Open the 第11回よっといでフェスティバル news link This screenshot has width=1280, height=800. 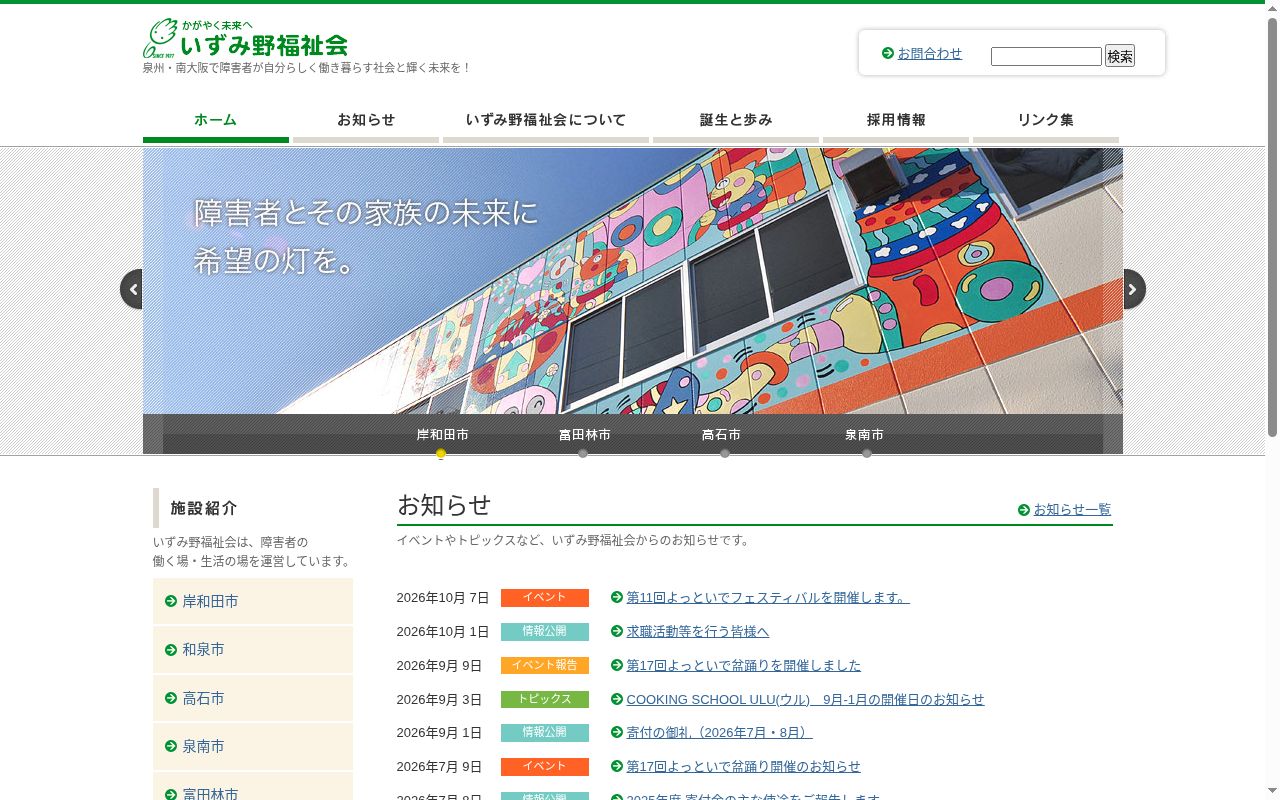(x=768, y=598)
